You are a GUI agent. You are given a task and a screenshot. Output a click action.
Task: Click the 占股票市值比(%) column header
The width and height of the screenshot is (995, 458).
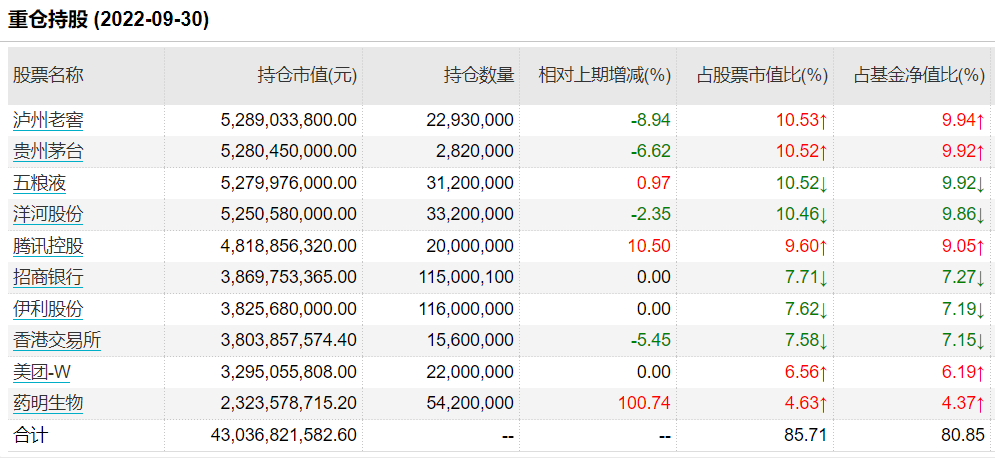[x=763, y=75]
